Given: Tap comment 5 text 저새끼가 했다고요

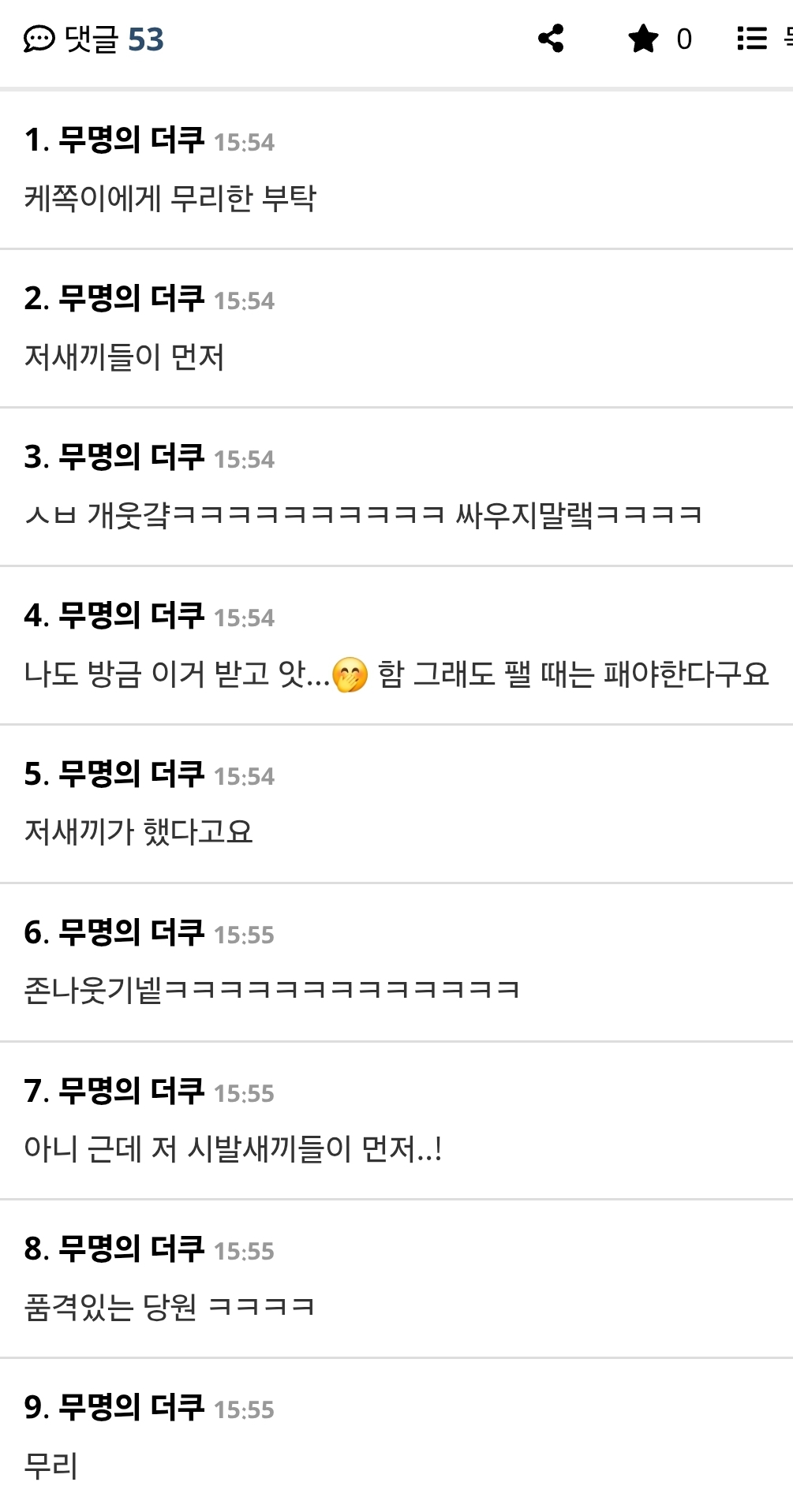Looking at the screenshot, I should tap(138, 832).
